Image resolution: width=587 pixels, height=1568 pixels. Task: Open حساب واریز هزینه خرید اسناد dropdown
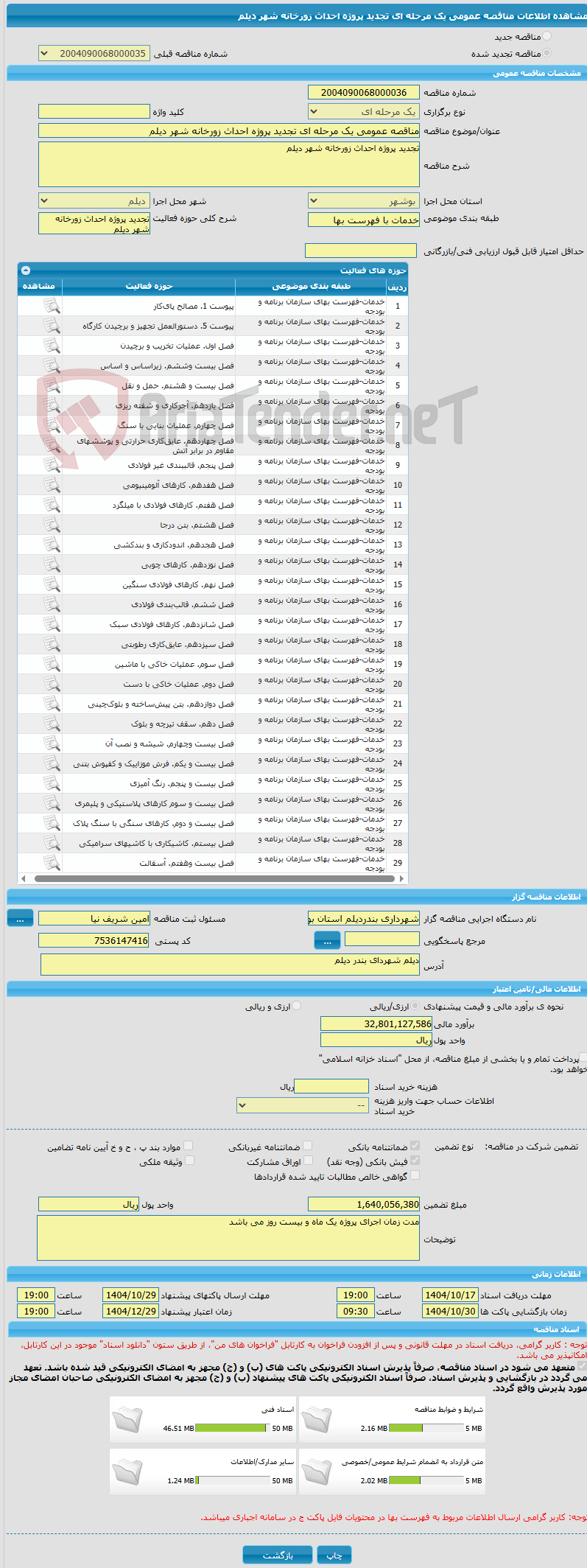coord(303,1105)
